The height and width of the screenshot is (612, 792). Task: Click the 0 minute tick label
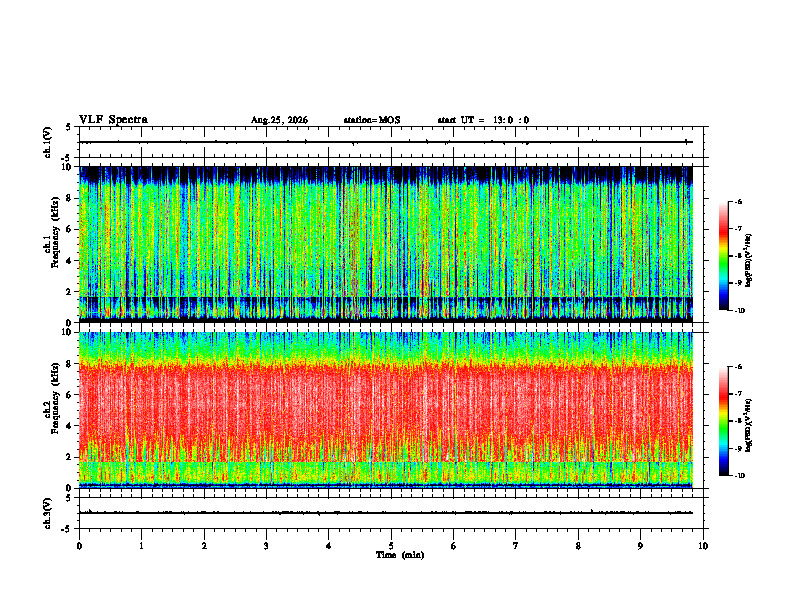[x=79, y=546]
